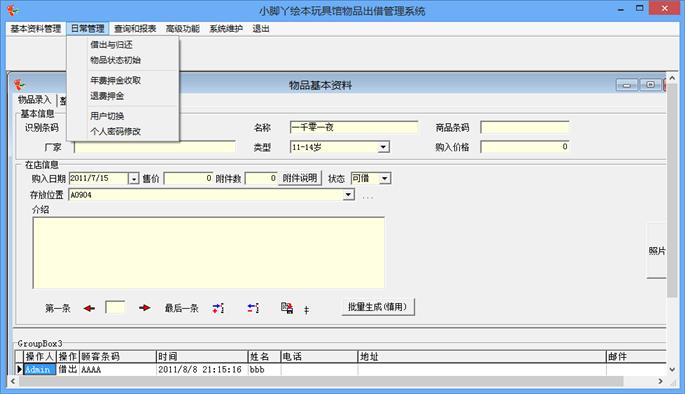Click the 名称 field containing 一千零一夜
Viewport: 685px width, 394px height.
pos(354,127)
